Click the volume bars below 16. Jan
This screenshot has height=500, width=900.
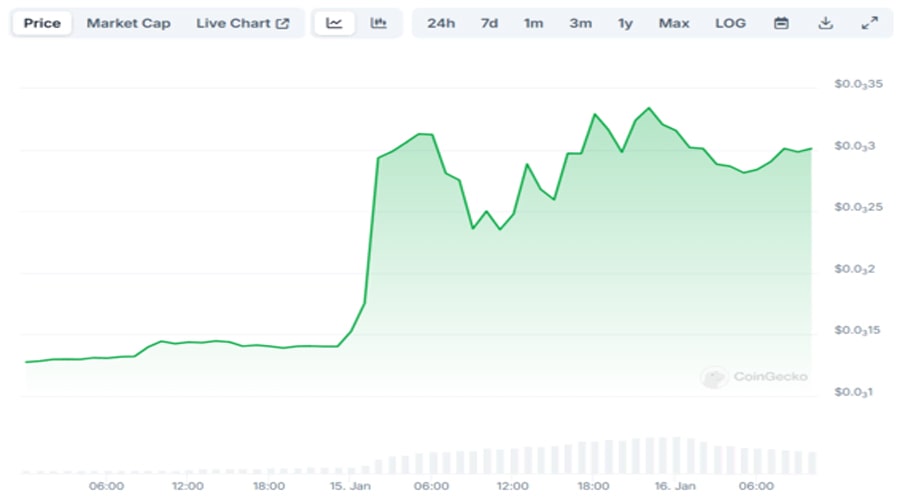(680, 455)
